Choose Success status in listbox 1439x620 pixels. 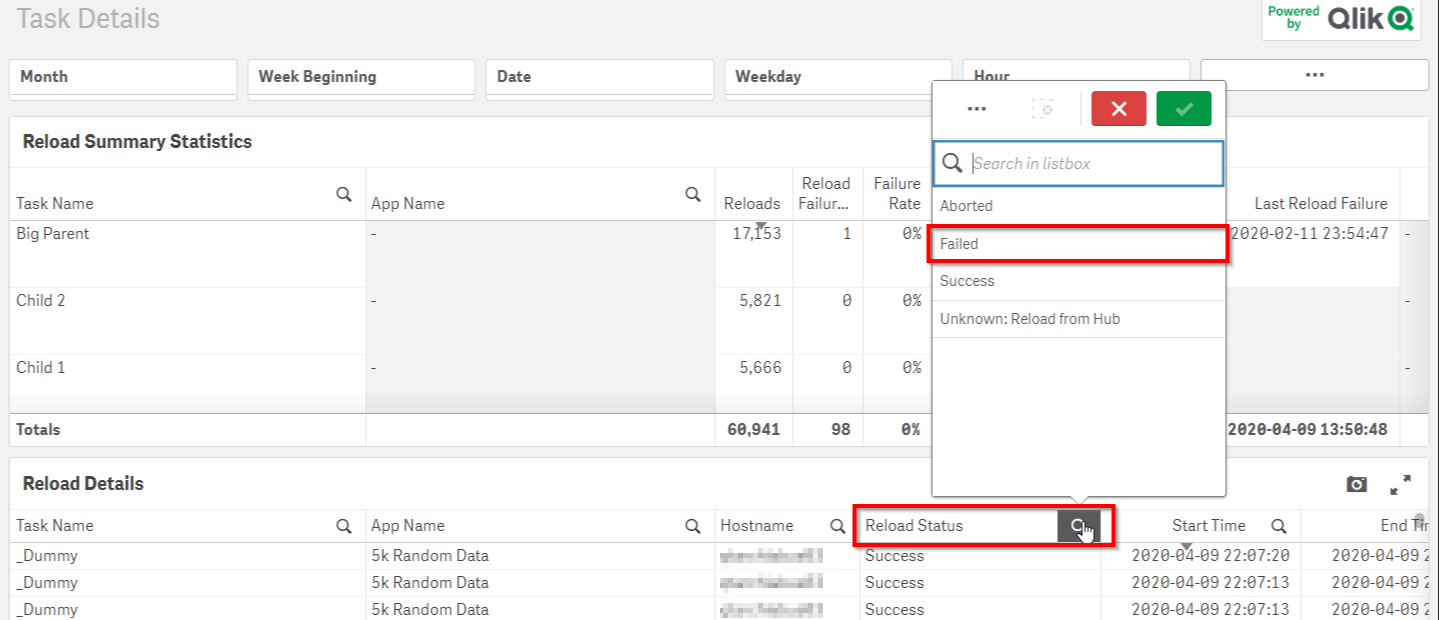coord(1077,281)
